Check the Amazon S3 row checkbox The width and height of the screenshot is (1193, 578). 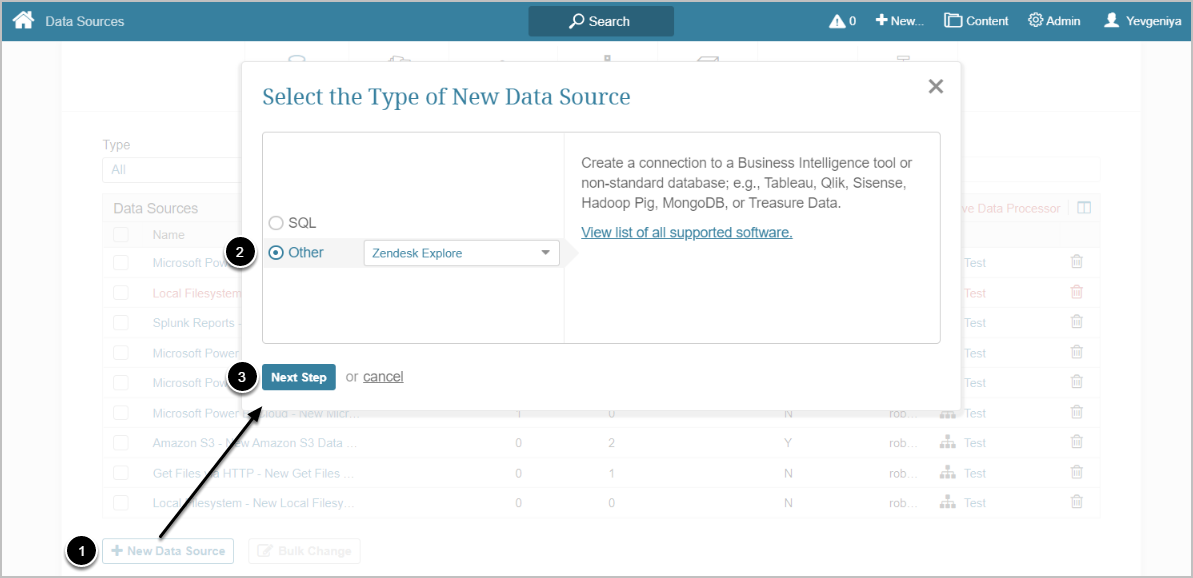click(121, 443)
